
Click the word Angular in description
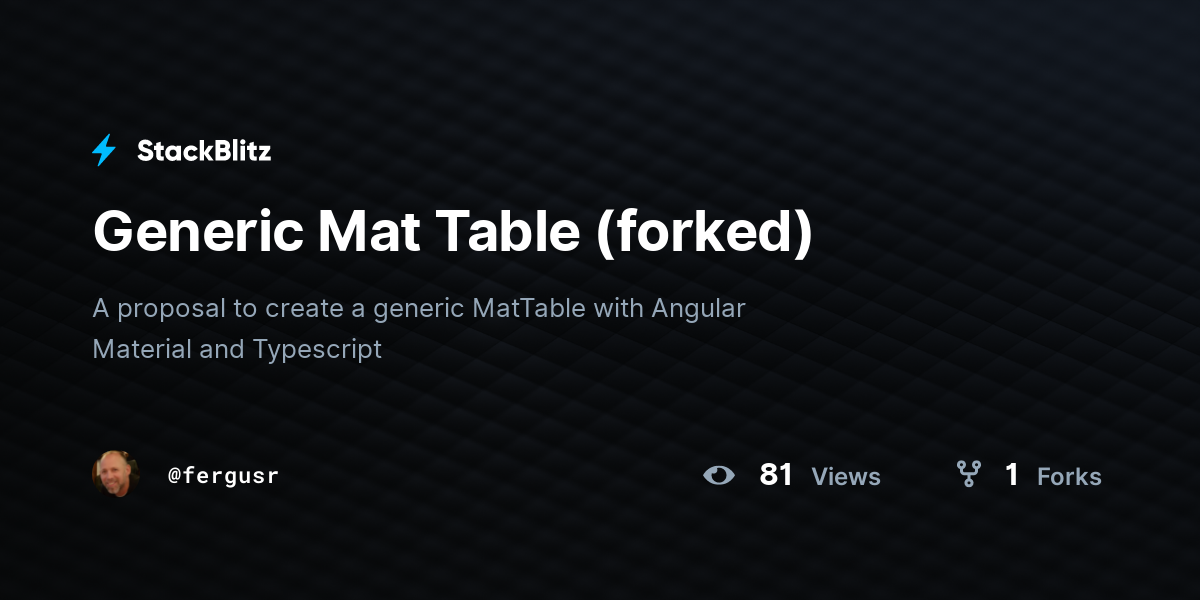pyautogui.click(x=699, y=309)
